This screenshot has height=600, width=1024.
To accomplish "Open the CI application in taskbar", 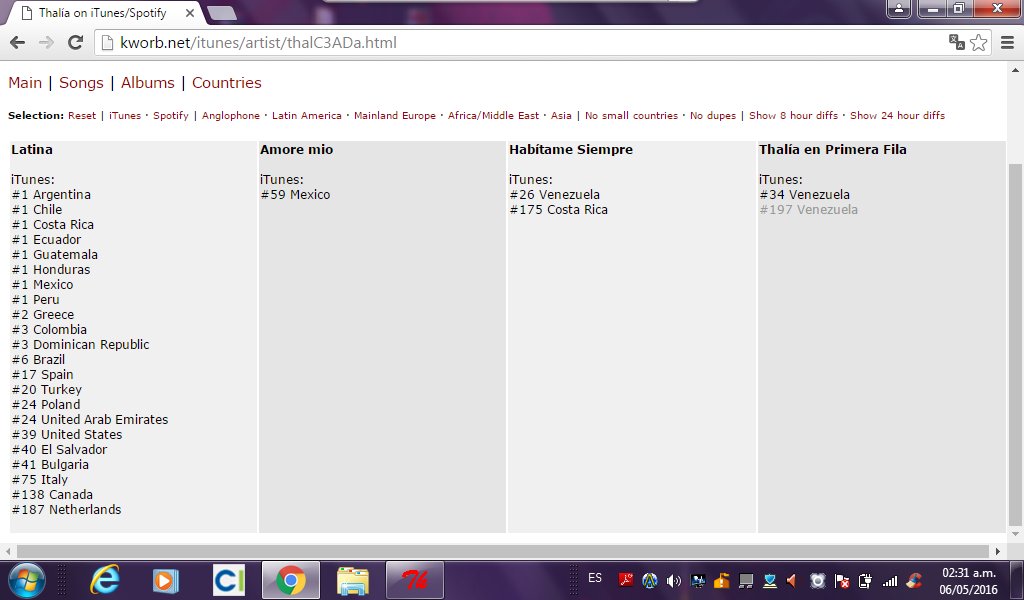I will pos(229,580).
